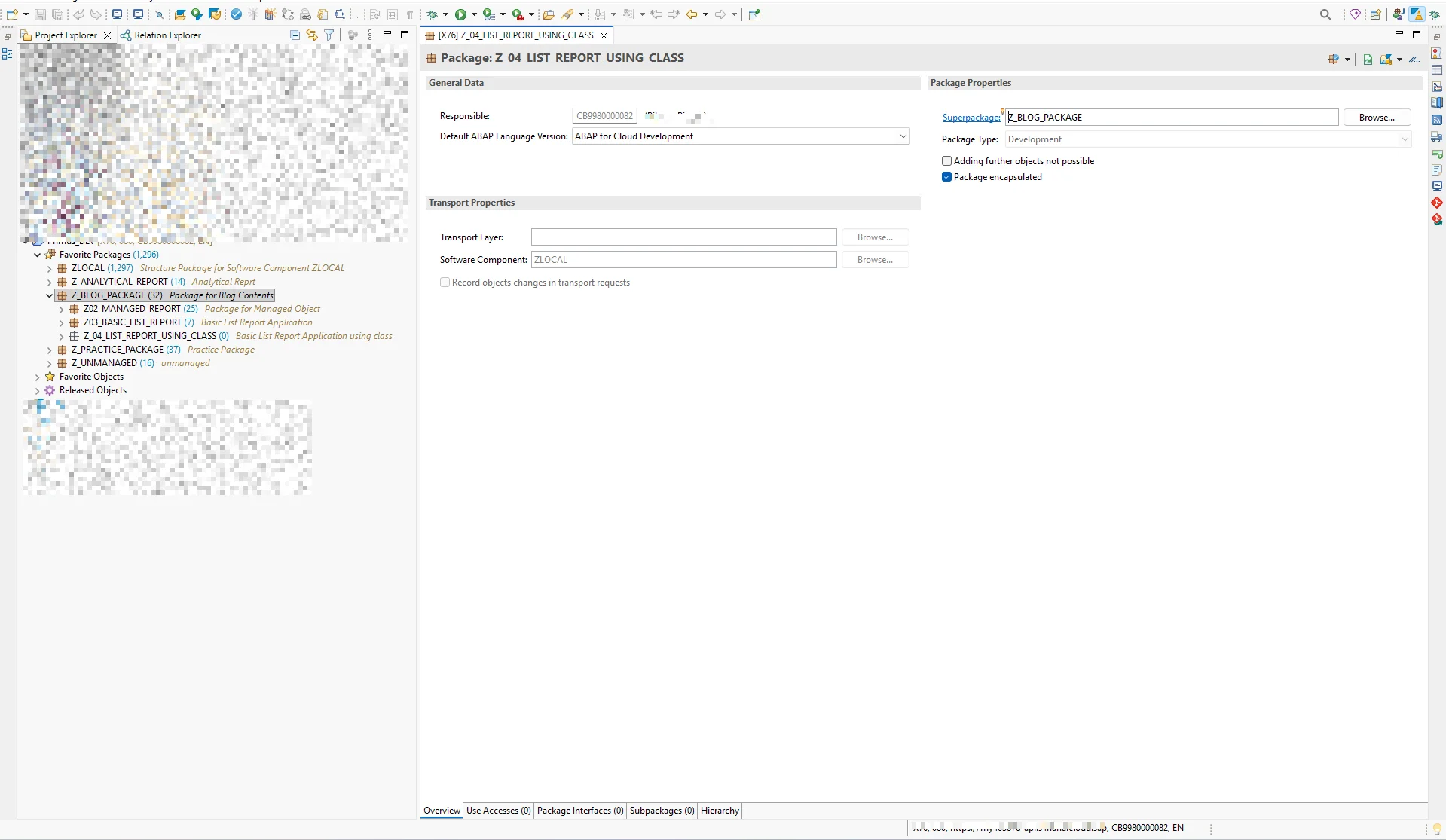Open the ABAP perspective icon
The height and width of the screenshot is (840, 1446).
pyautogui.click(x=1417, y=14)
